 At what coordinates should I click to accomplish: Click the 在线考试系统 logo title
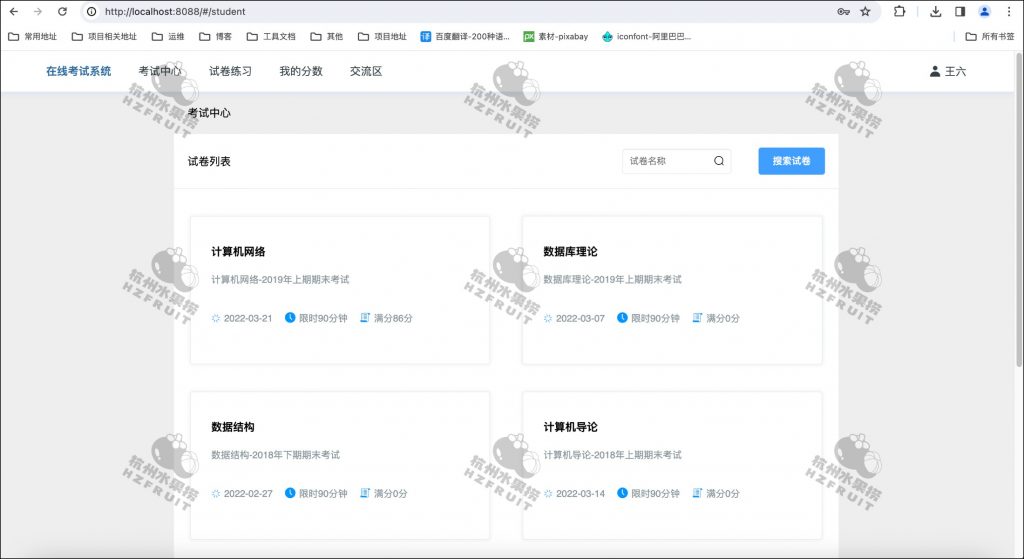tap(78, 71)
